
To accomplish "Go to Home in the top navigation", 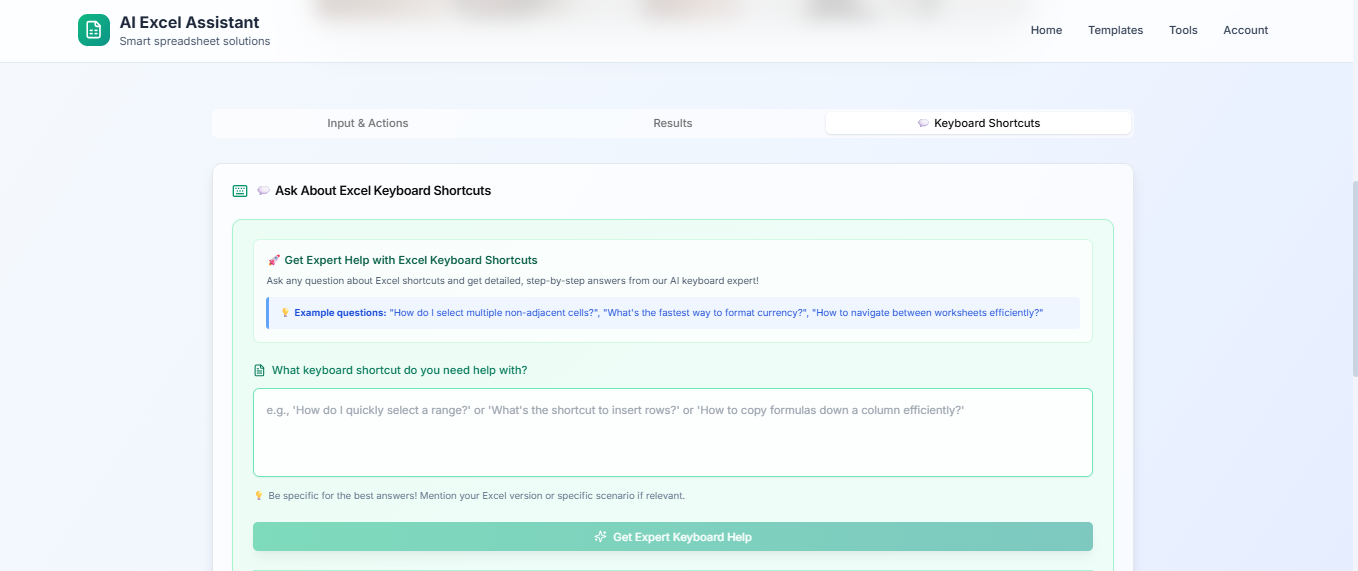I will click(1046, 30).
